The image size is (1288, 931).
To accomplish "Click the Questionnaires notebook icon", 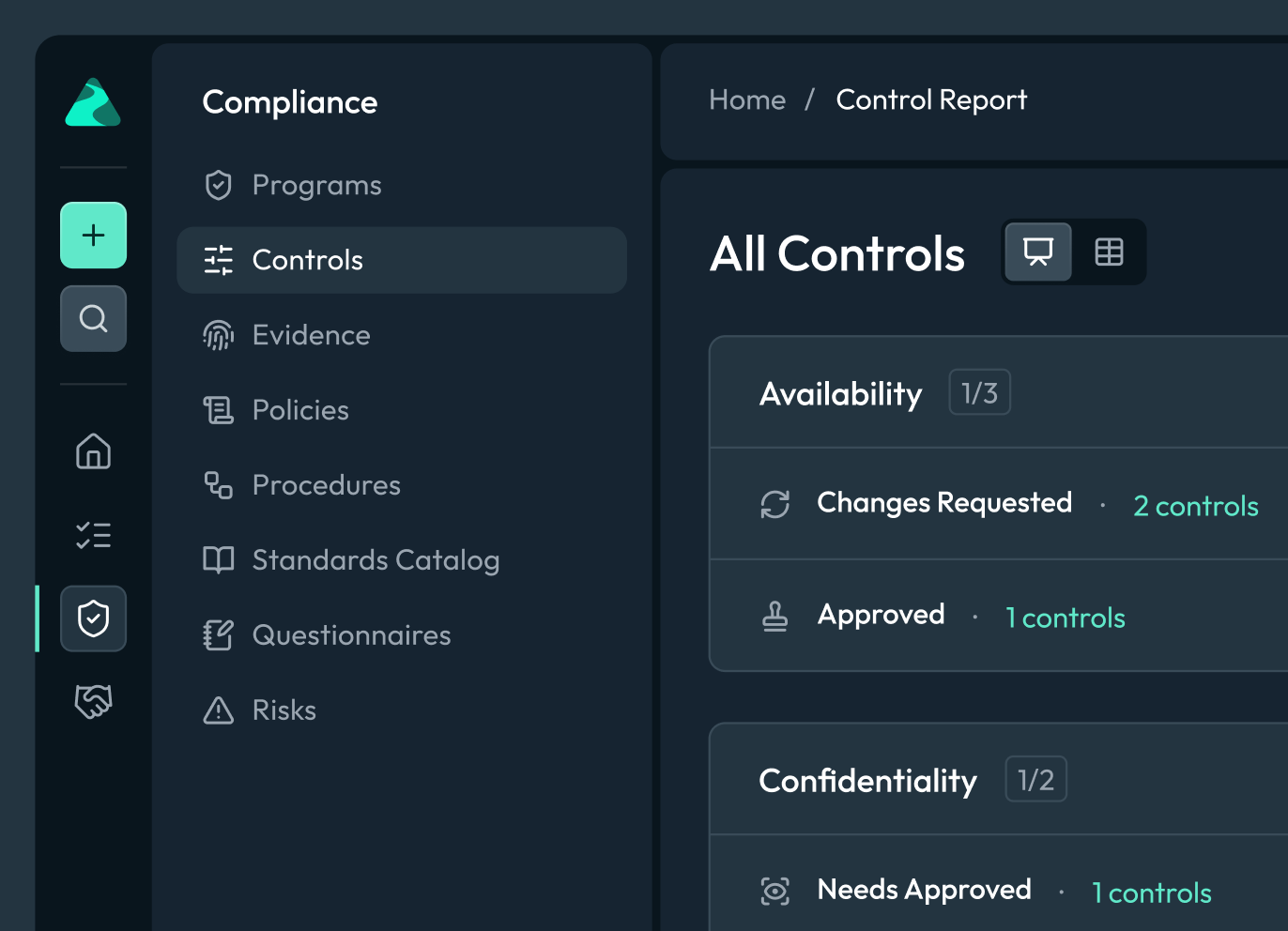I will click(x=219, y=635).
